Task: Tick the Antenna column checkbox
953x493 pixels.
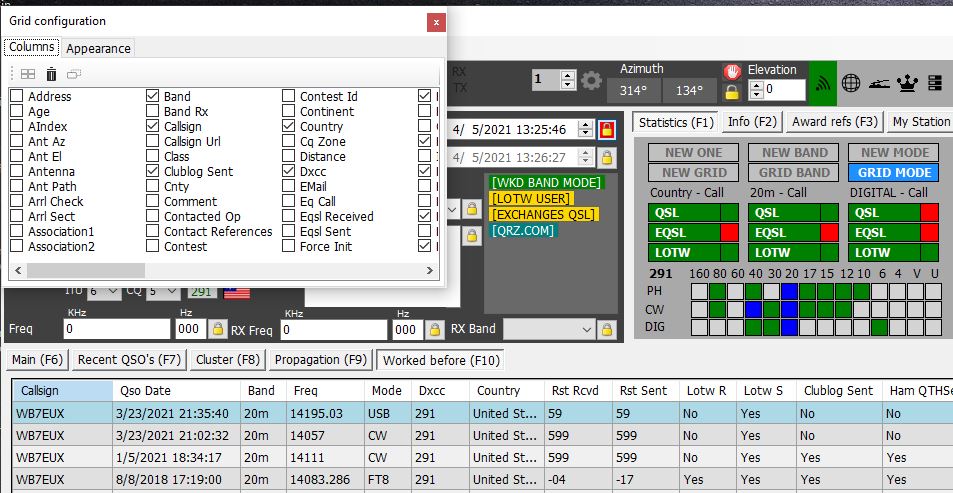Action: (17, 171)
